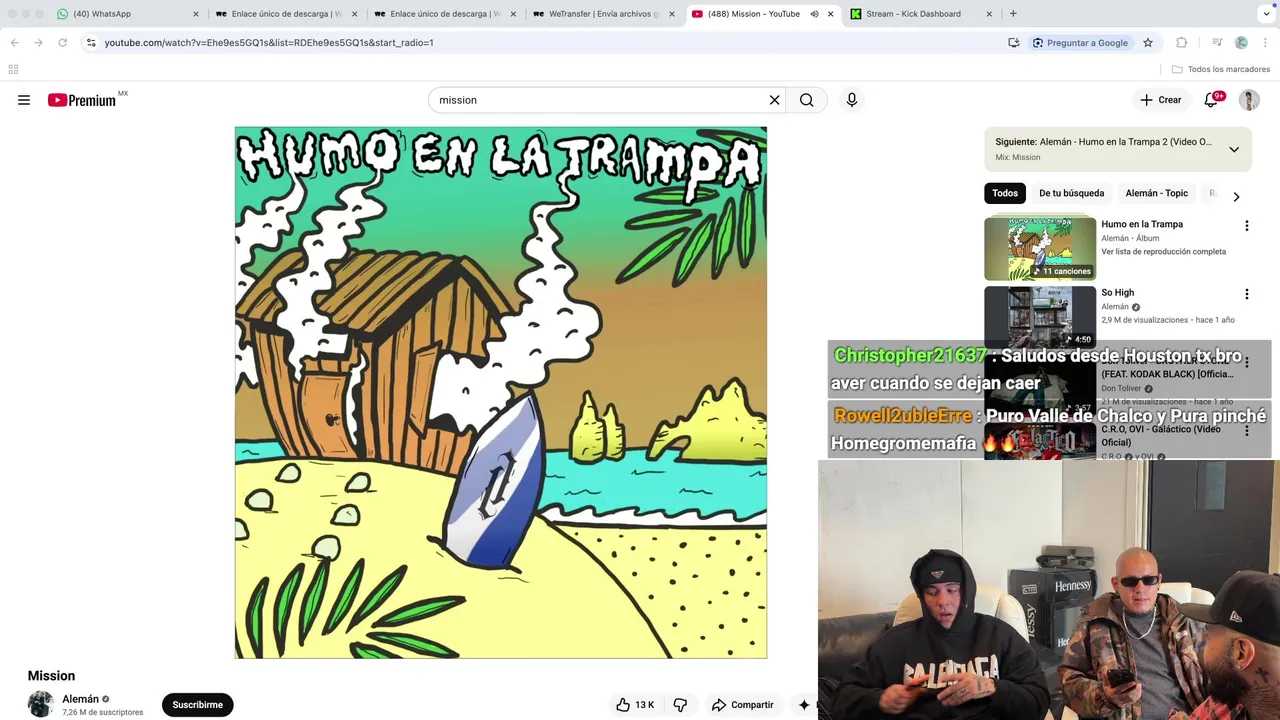Run the search with the magnifier button
This screenshot has height=720, width=1280.
tap(806, 100)
